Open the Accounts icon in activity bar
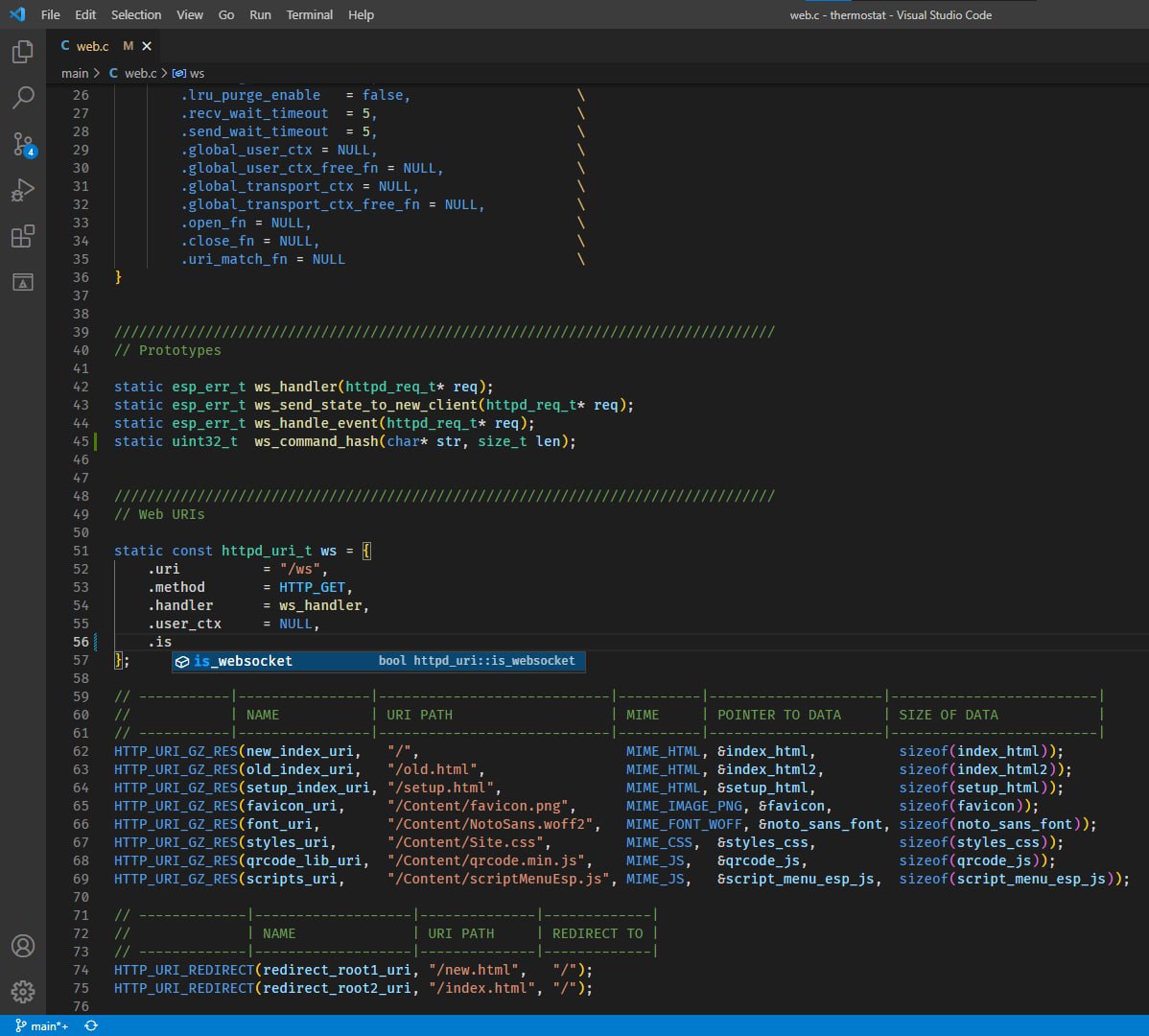1149x1036 pixels. coord(23,945)
